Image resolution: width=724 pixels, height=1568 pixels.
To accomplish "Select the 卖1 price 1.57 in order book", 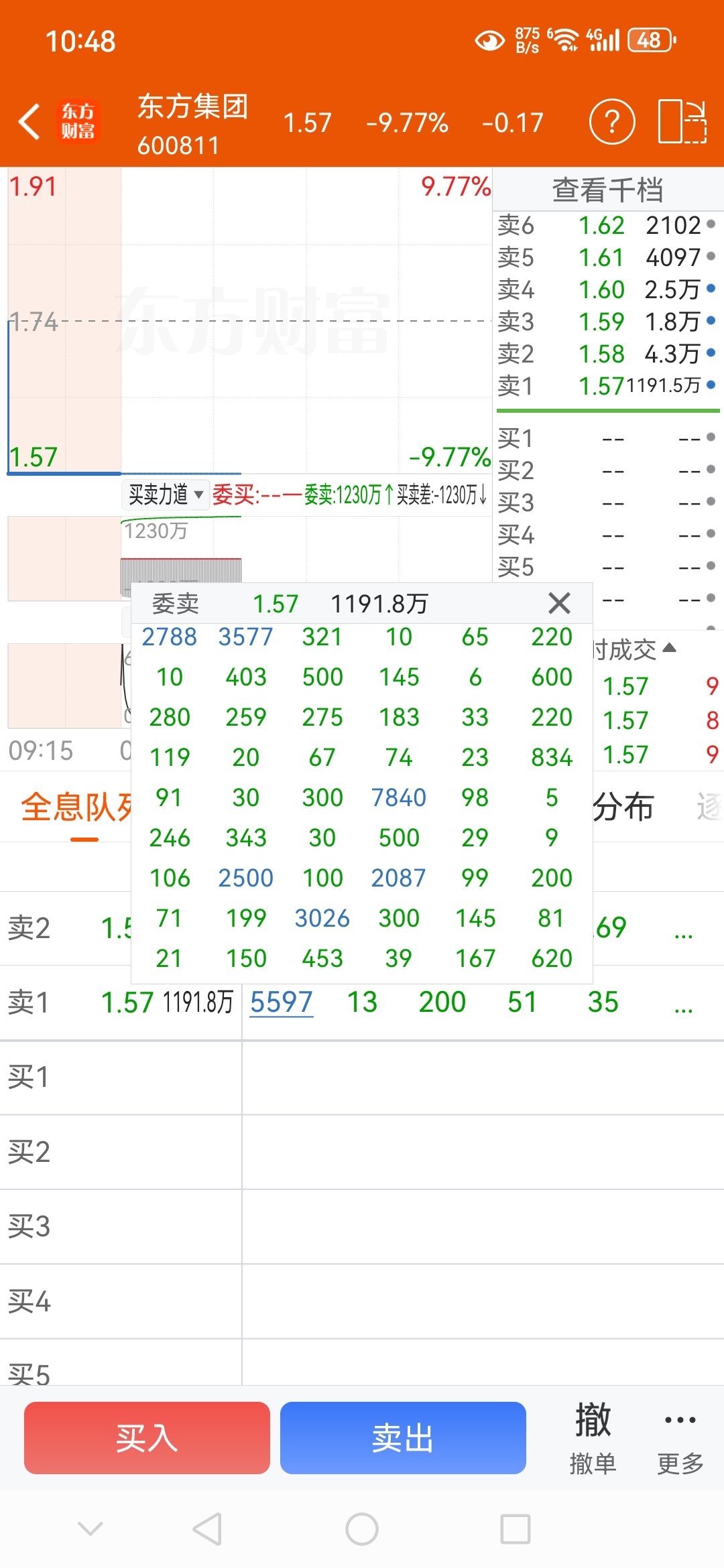I will point(601,386).
